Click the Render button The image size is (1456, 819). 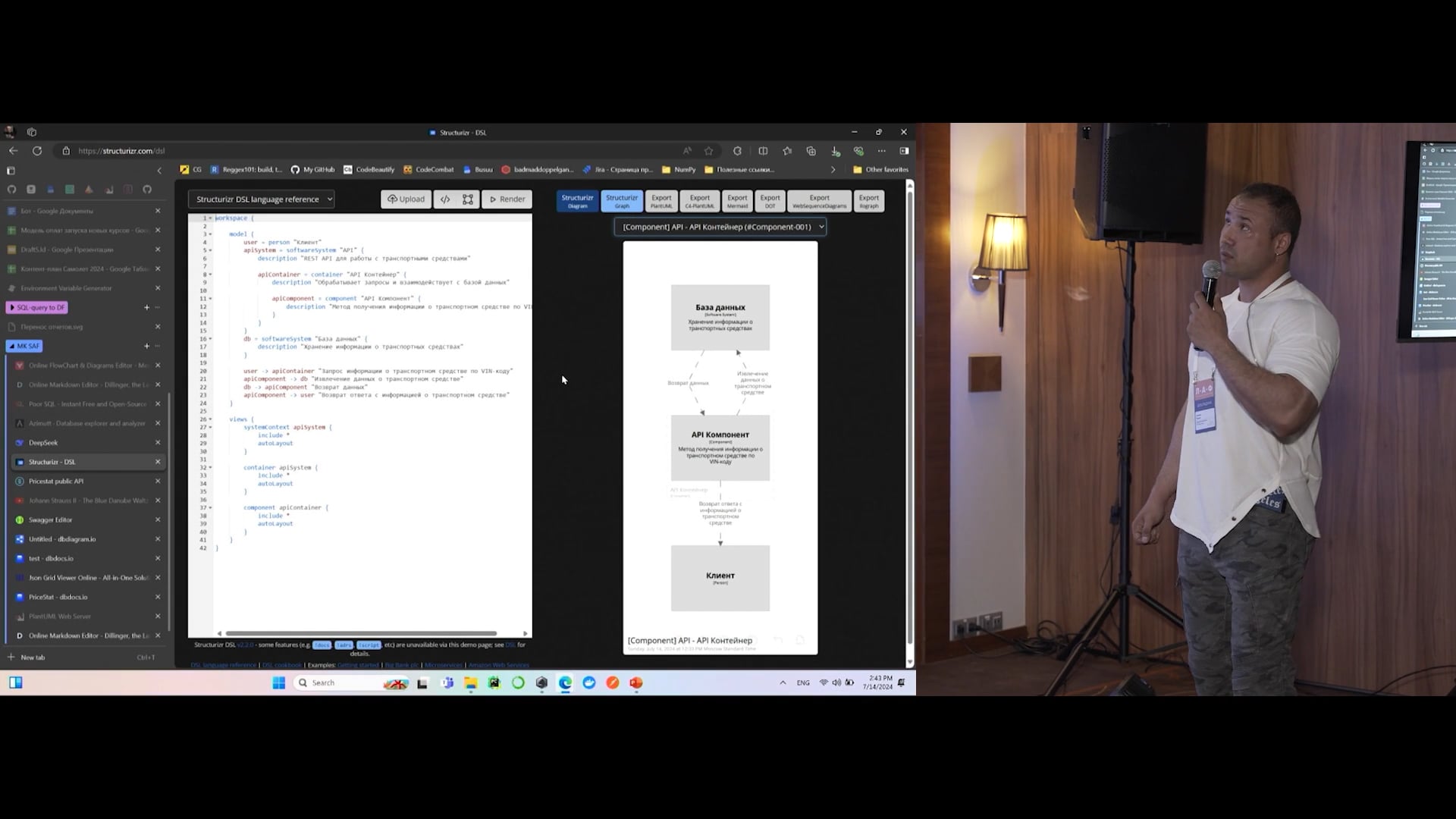click(x=507, y=199)
